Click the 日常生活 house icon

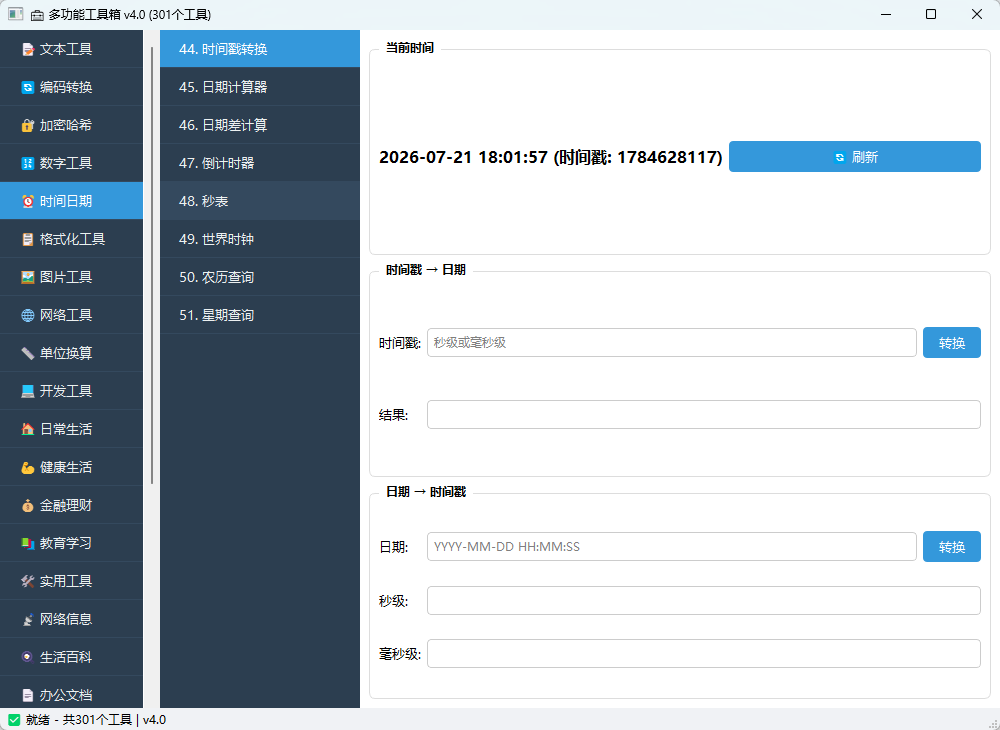pyautogui.click(x=27, y=429)
